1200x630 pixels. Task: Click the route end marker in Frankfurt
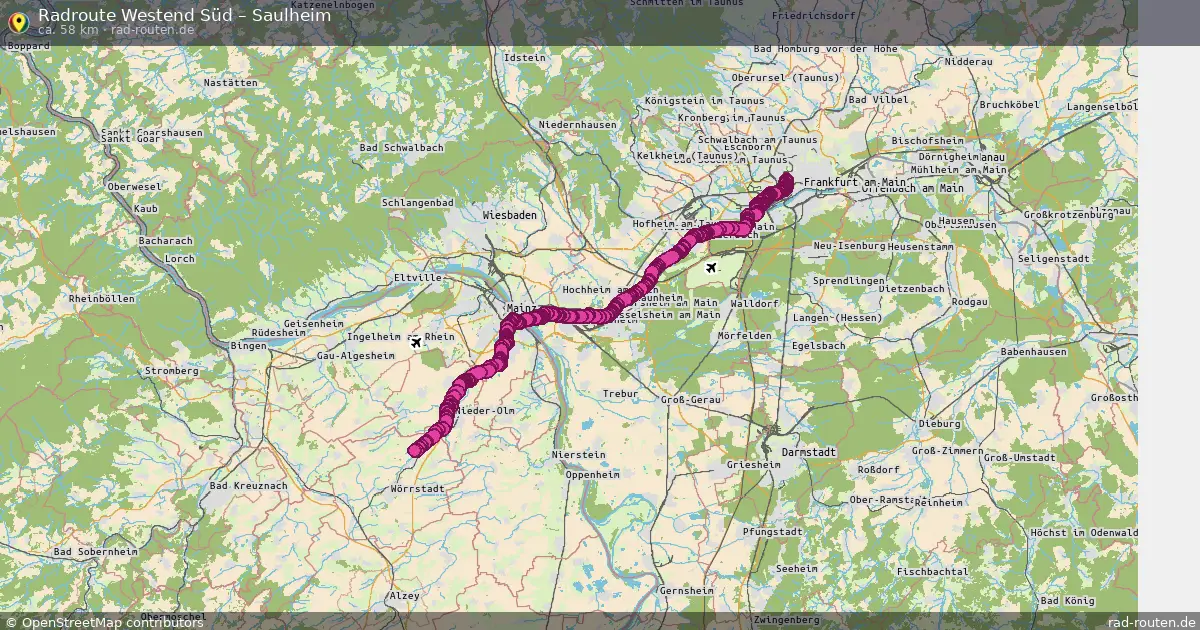pyautogui.click(x=786, y=179)
